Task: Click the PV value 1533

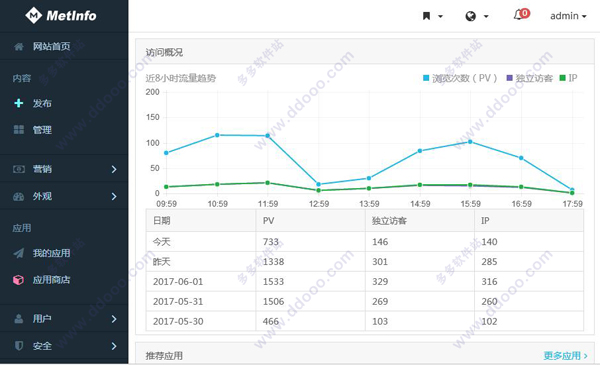Action: pos(273,282)
